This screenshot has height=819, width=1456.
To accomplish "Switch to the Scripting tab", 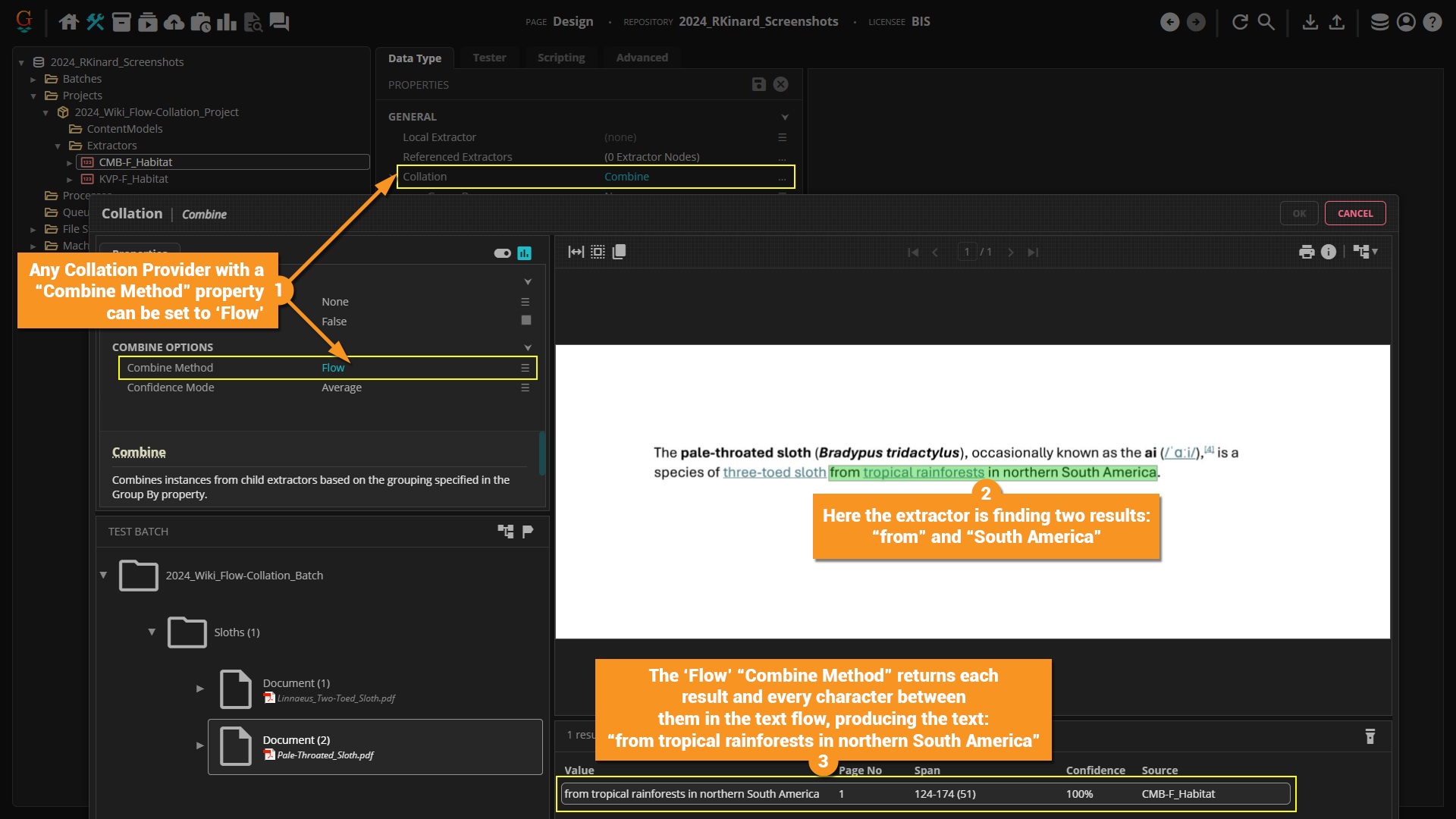I will pos(561,58).
